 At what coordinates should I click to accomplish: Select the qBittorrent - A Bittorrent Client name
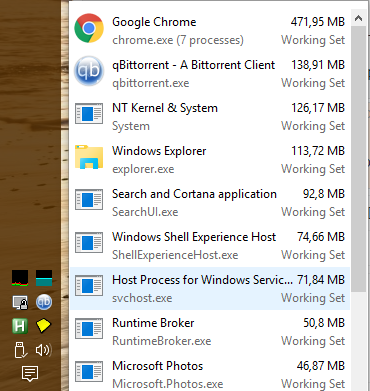pos(194,65)
